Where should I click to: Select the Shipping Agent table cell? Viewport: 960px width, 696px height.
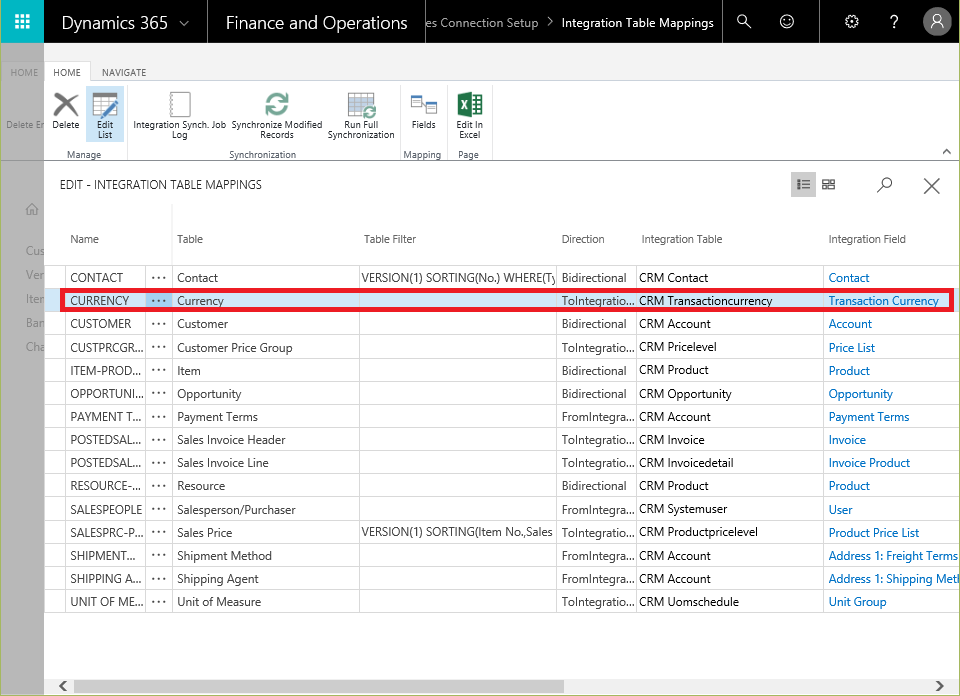[x=266, y=578]
